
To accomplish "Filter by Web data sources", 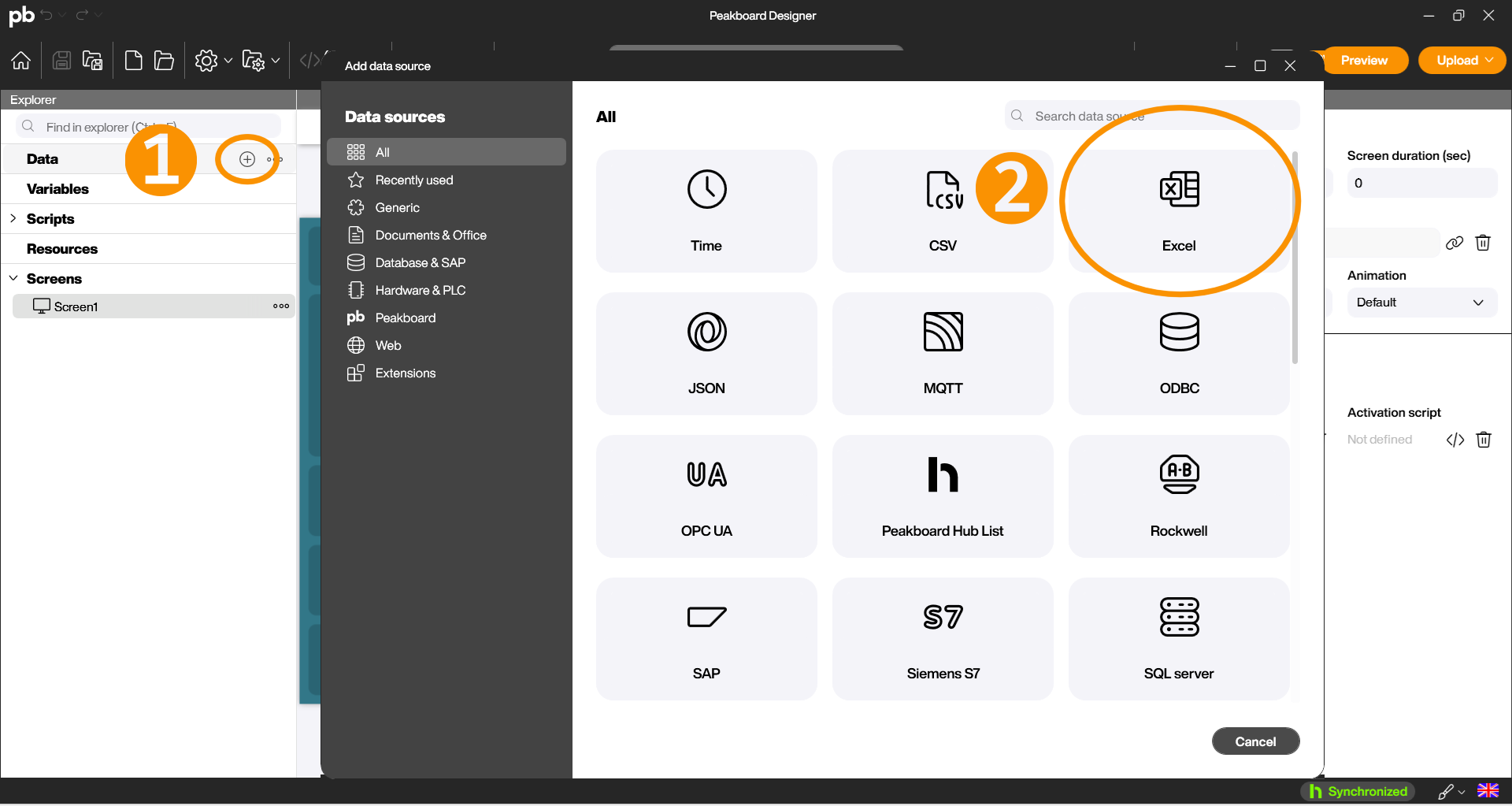I will 447,345.
